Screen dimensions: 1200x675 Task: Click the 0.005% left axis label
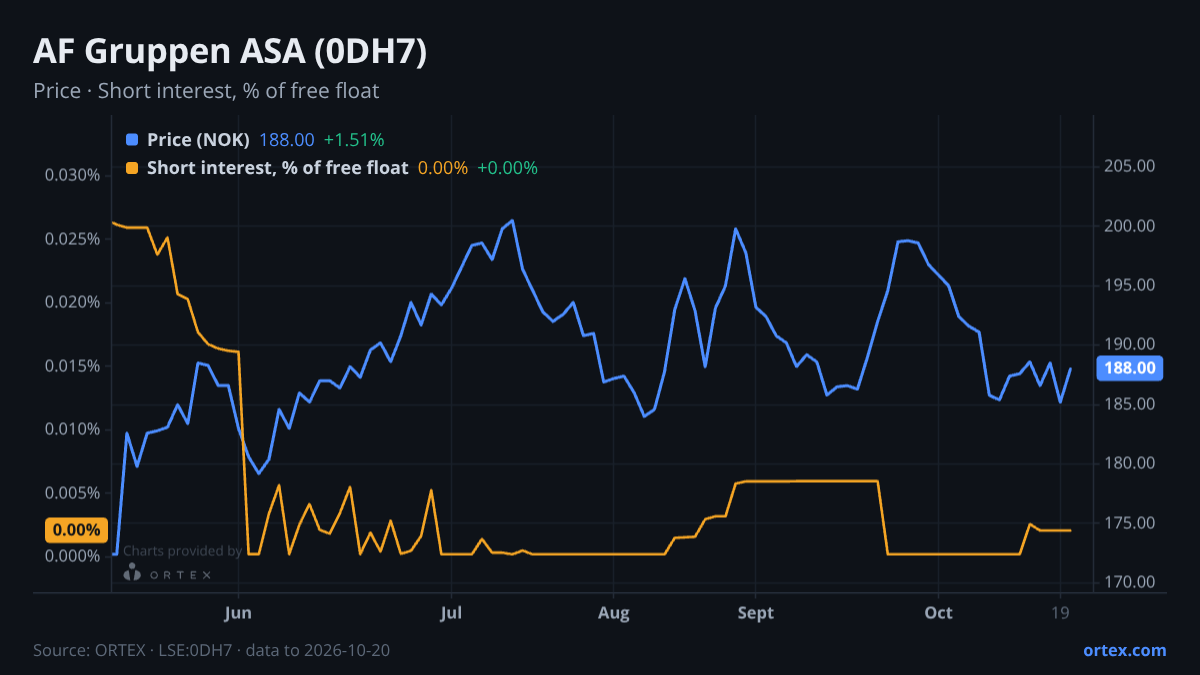coord(73,493)
